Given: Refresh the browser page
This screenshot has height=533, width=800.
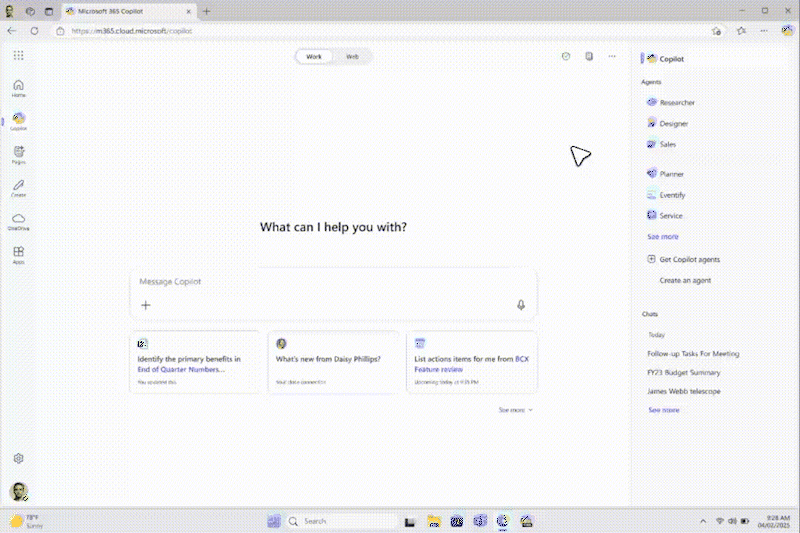Looking at the screenshot, I should click(x=34, y=31).
